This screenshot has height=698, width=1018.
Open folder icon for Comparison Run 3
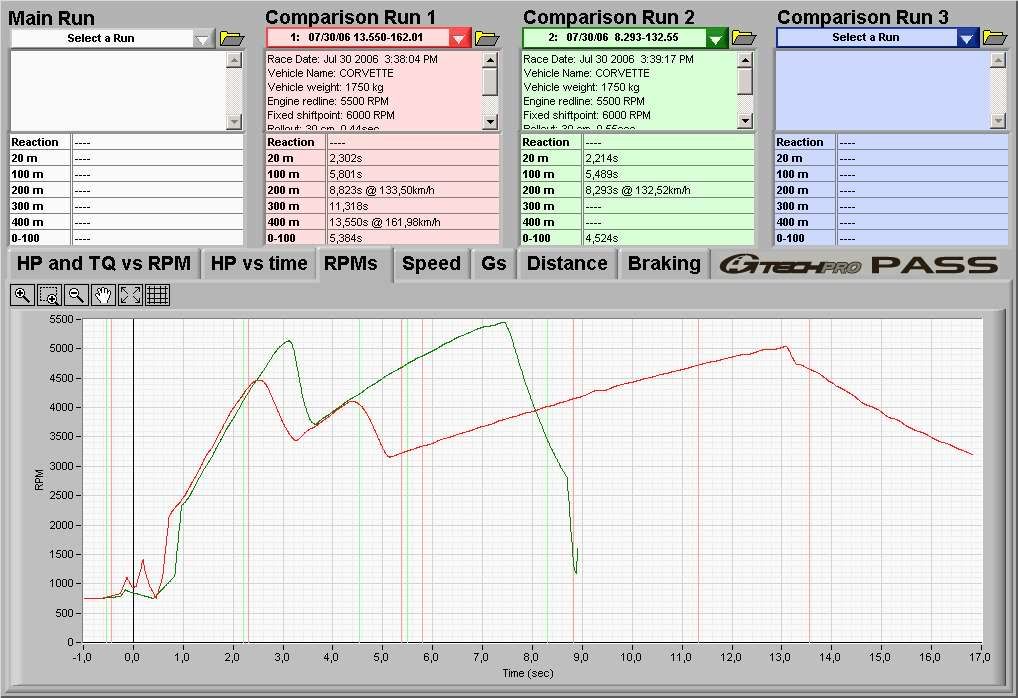pyautogui.click(x=994, y=38)
